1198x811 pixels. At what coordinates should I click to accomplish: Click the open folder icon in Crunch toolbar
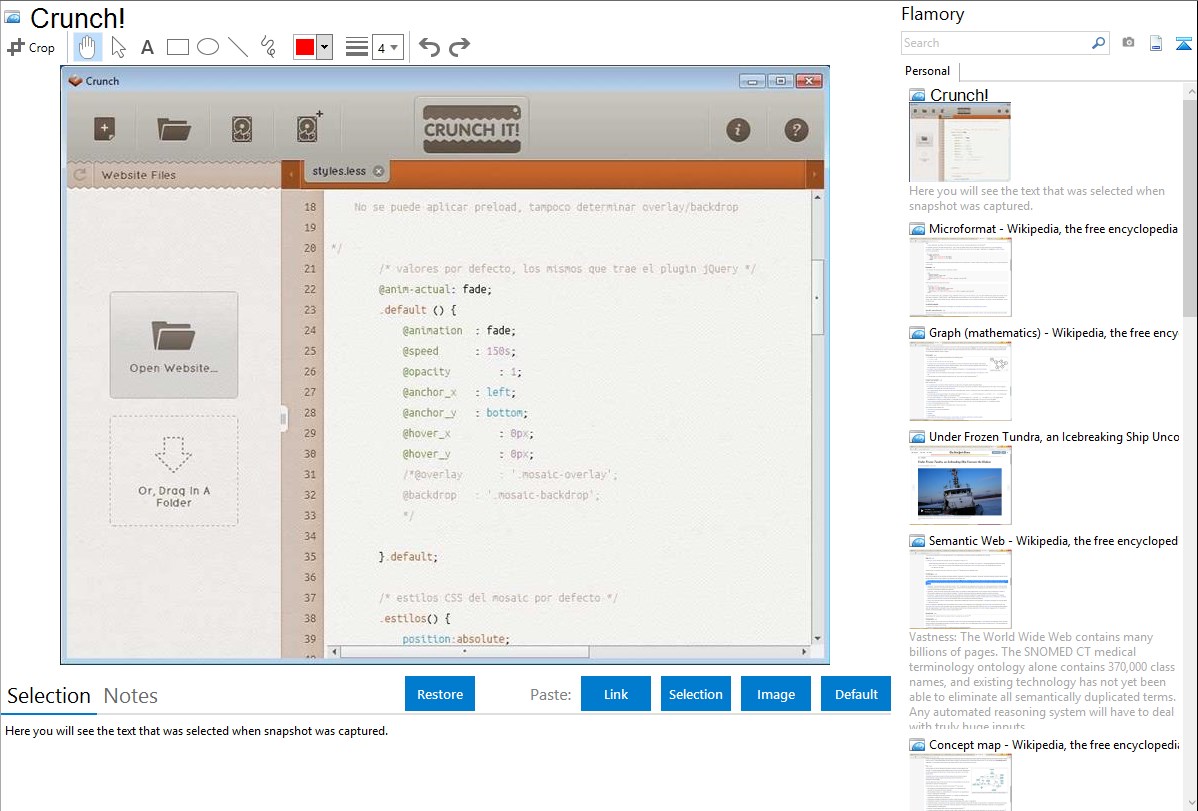click(x=174, y=129)
